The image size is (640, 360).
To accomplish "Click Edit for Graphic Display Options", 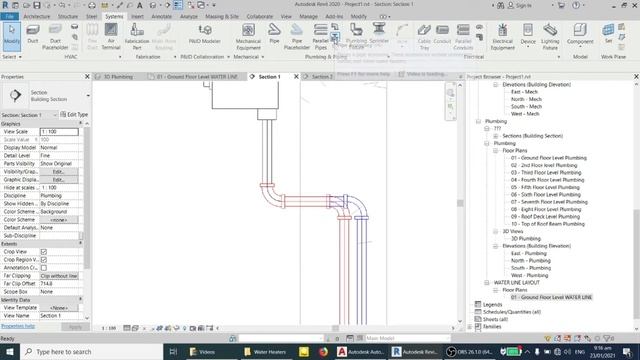I will pos(59,180).
